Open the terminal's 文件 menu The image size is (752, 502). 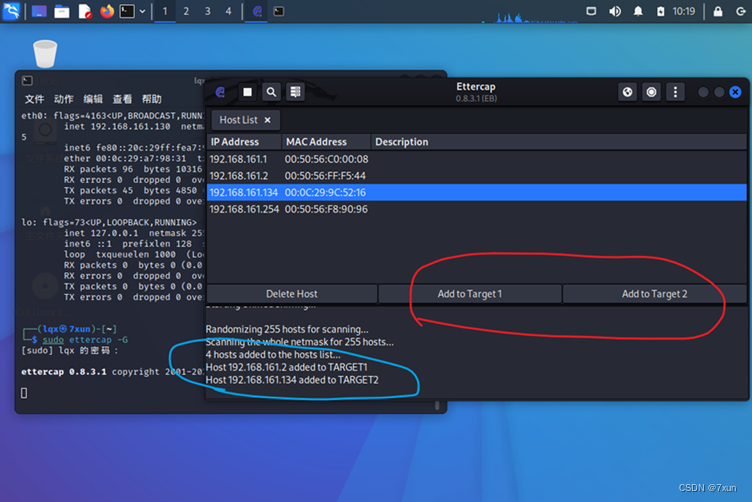pos(34,99)
